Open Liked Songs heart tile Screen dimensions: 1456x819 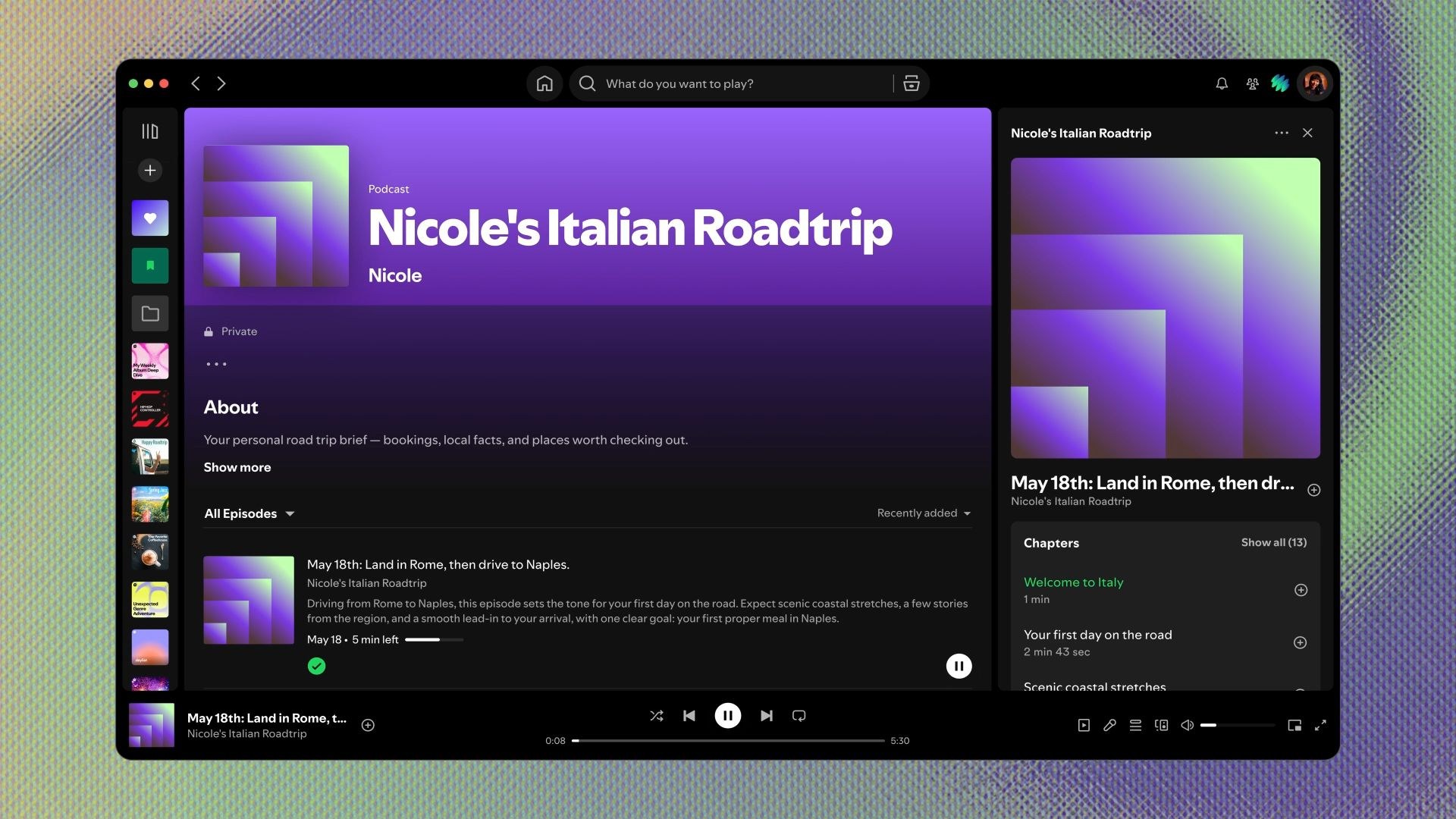click(150, 218)
